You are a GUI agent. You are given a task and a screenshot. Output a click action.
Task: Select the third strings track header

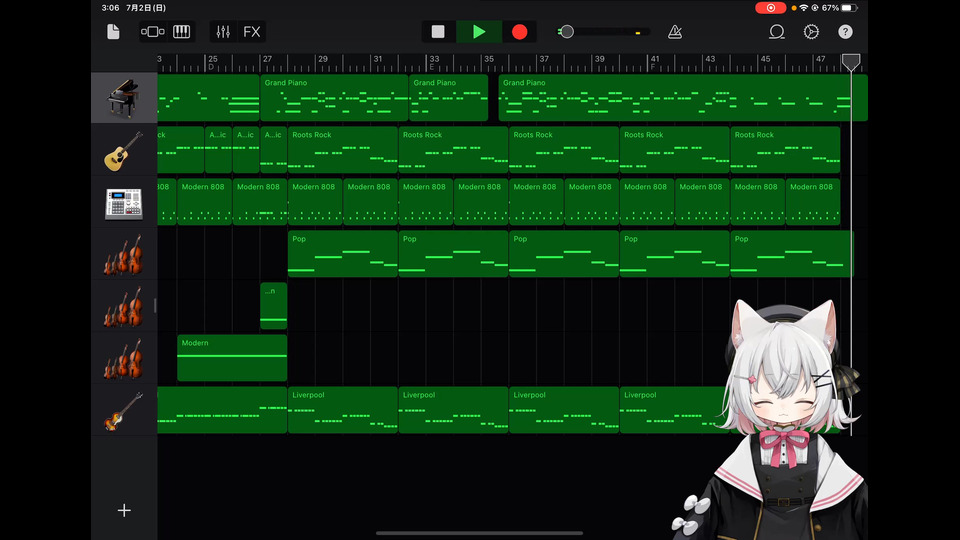[124, 359]
